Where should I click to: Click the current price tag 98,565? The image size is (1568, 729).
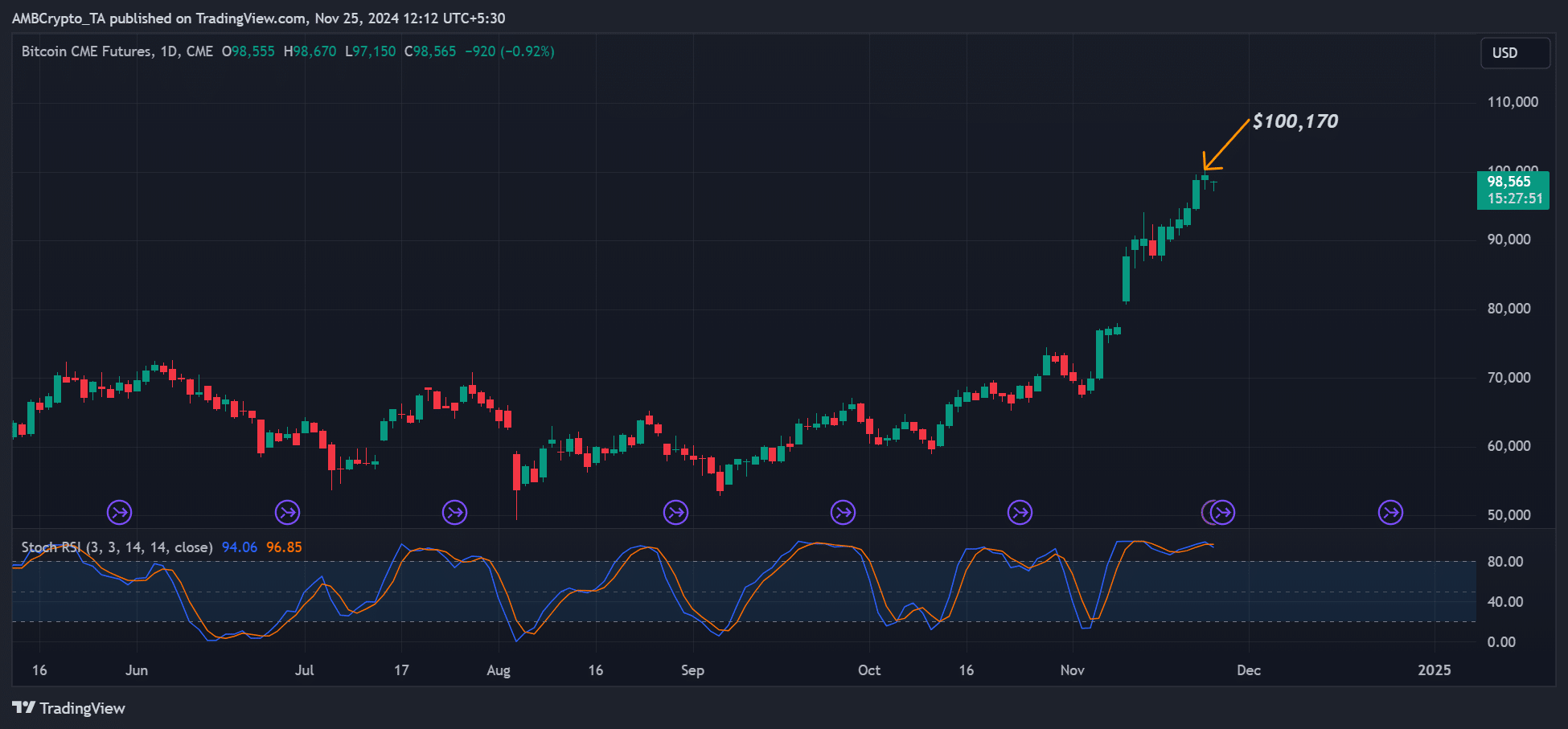pos(1509,182)
